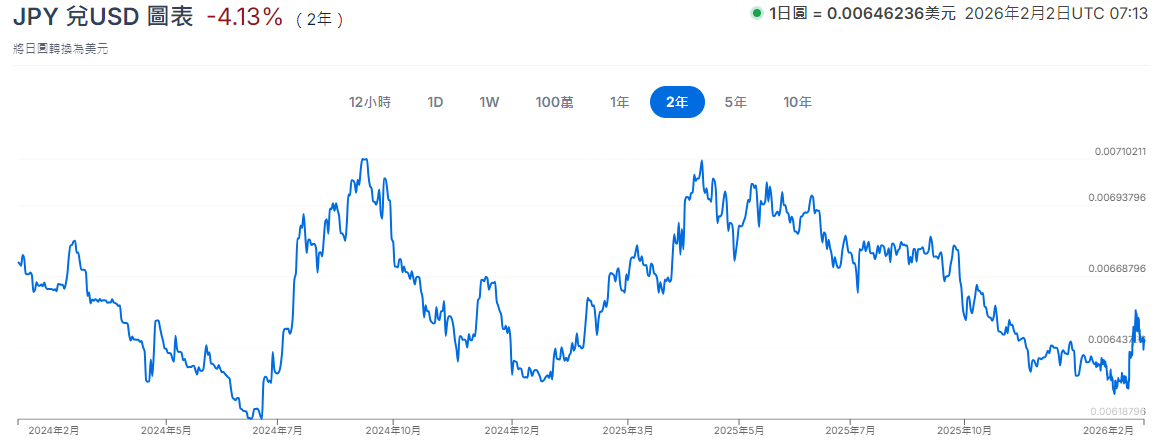Click the 0.00668796 y-axis label
The height and width of the screenshot is (443, 1154).
(1119, 269)
